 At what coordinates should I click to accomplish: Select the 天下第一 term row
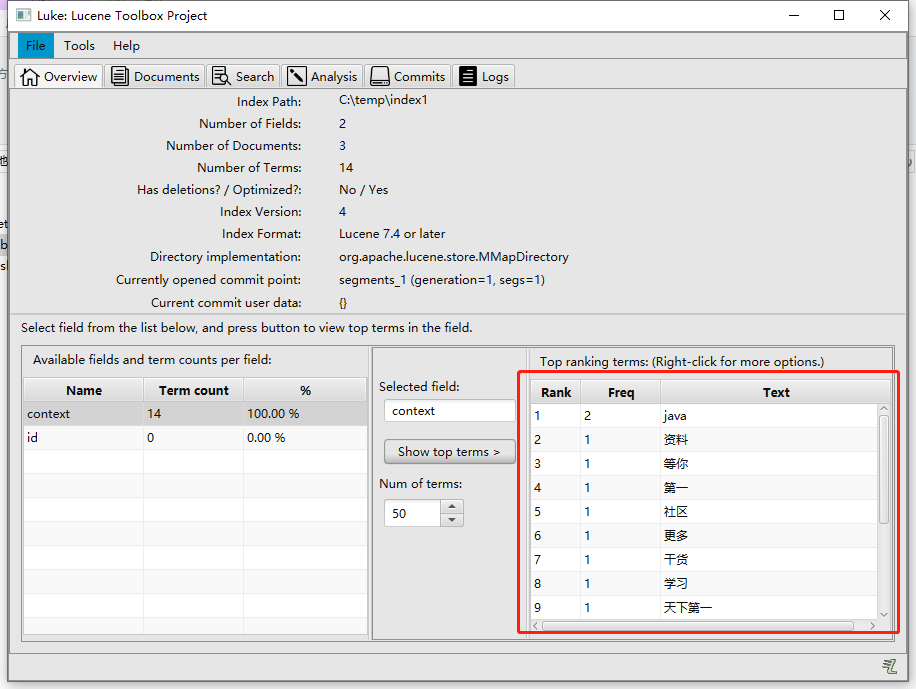(x=704, y=607)
